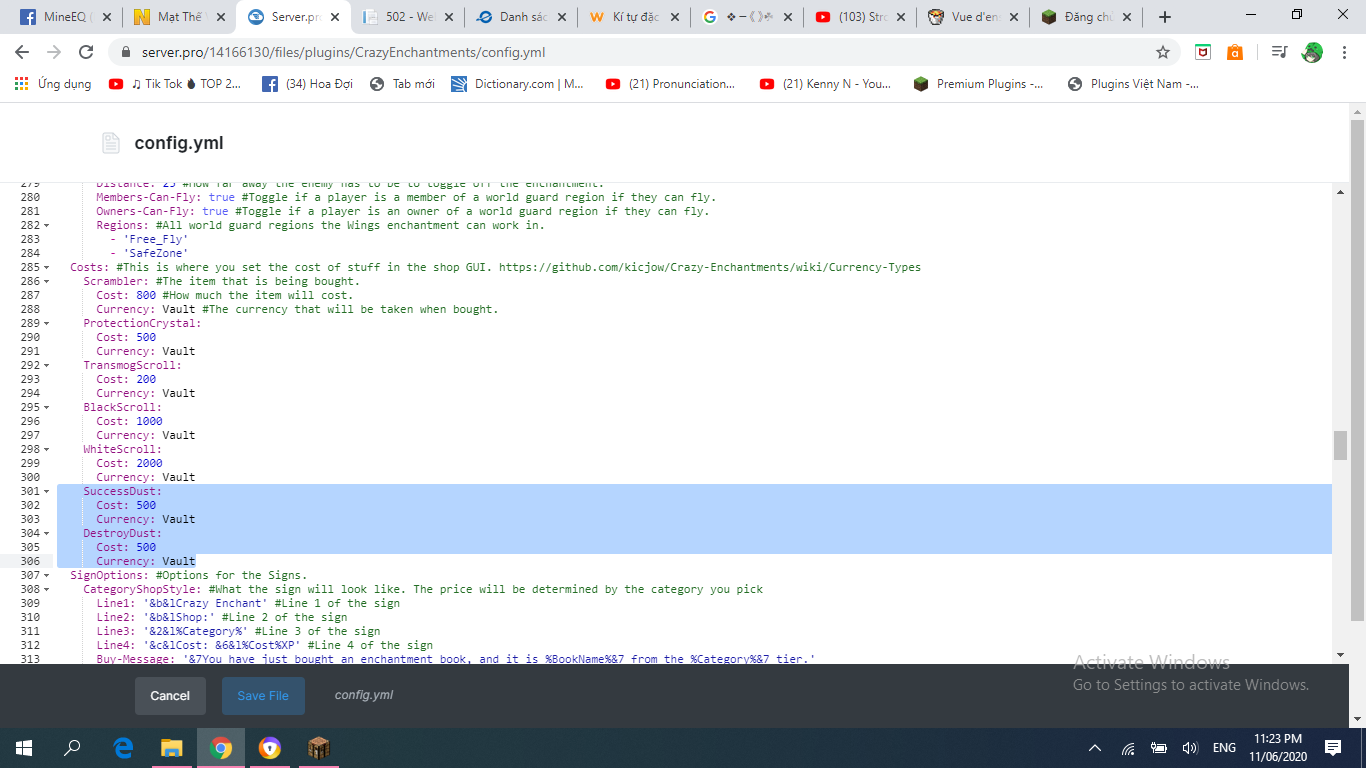The height and width of the screenshot is (768, 1366).
Task: Open the Tab mới bookmark
Action: pyautogui.click(x=402, y=84)
